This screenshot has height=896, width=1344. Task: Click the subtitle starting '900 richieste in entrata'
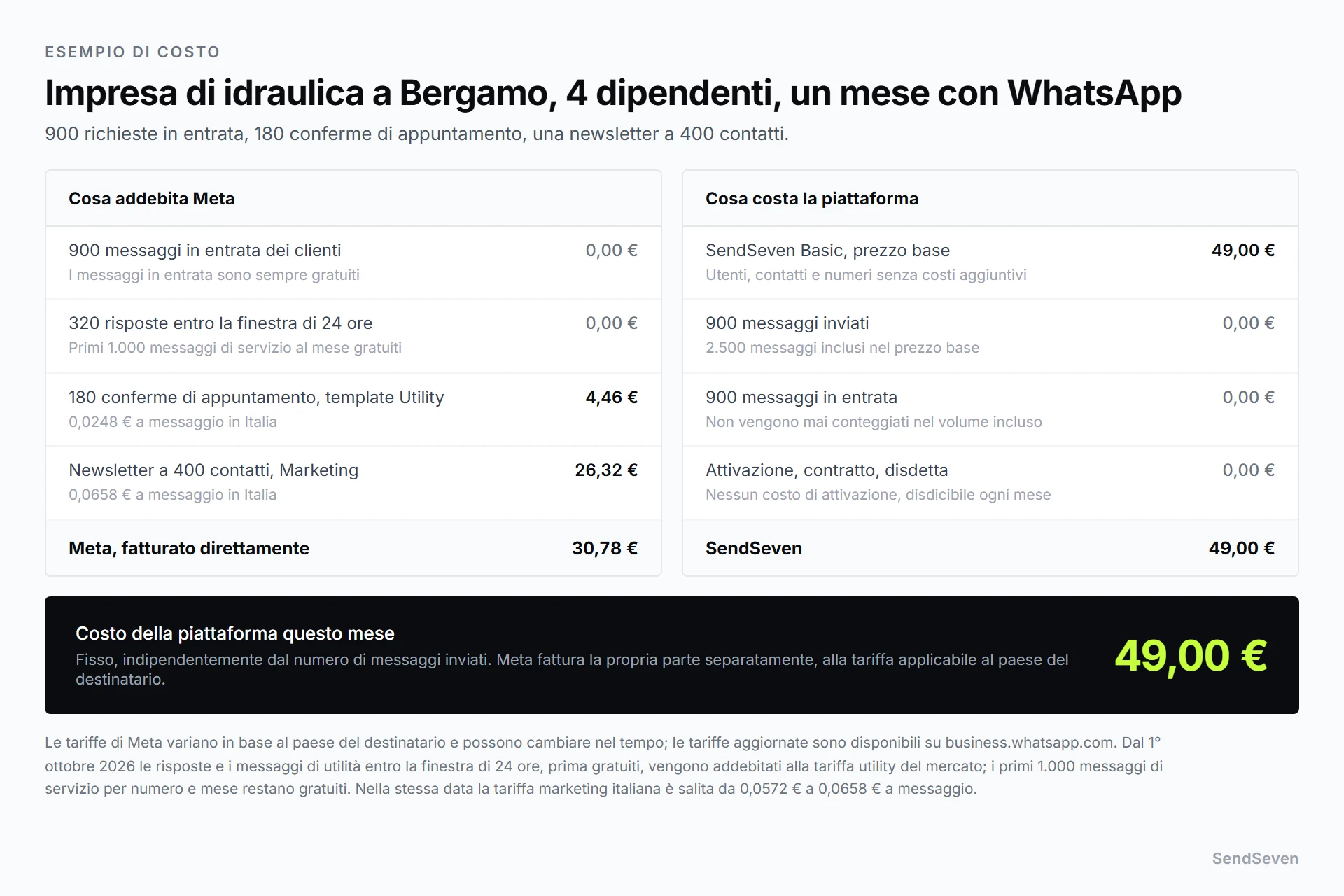click(416, 134)
